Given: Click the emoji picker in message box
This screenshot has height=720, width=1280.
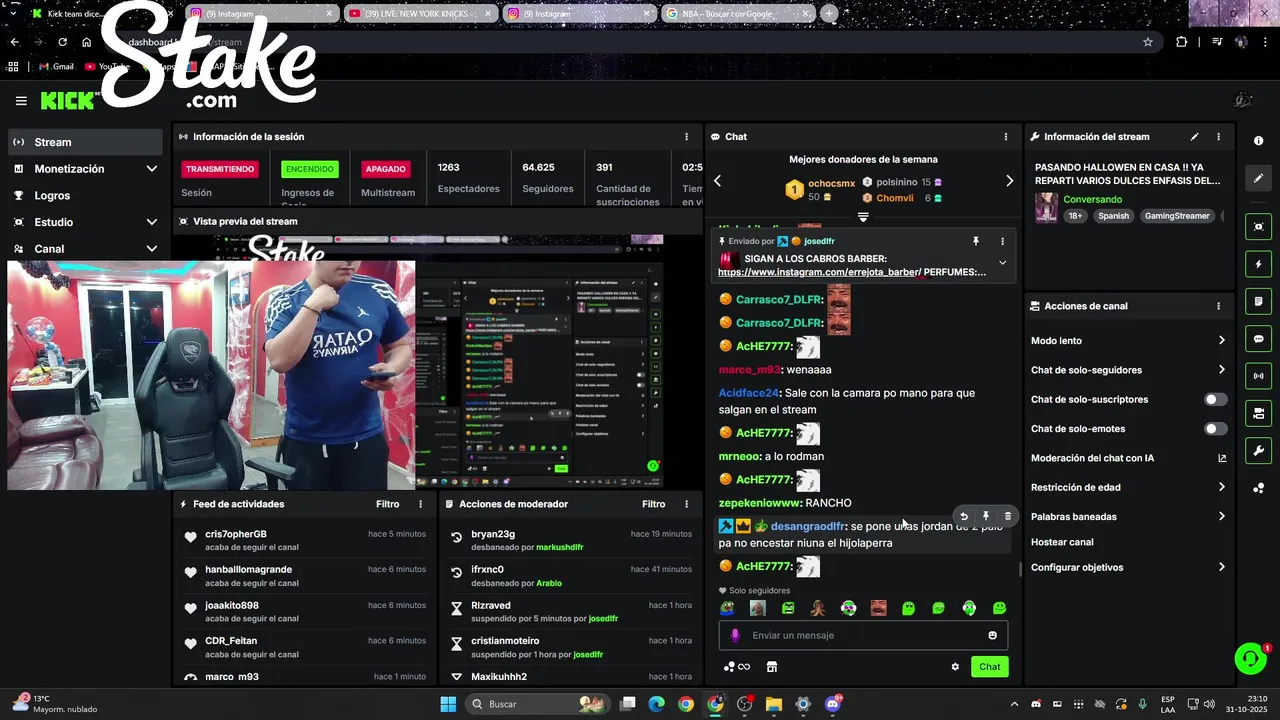Looking at the screenshot, I should [x=992, y=635].
